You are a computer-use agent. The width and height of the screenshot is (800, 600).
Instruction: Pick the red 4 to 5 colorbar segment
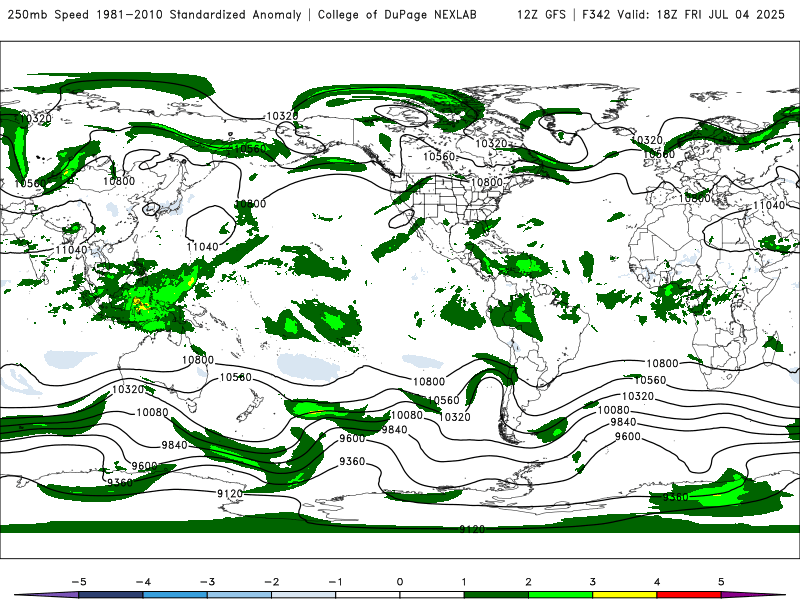click(x=689, y=595)
